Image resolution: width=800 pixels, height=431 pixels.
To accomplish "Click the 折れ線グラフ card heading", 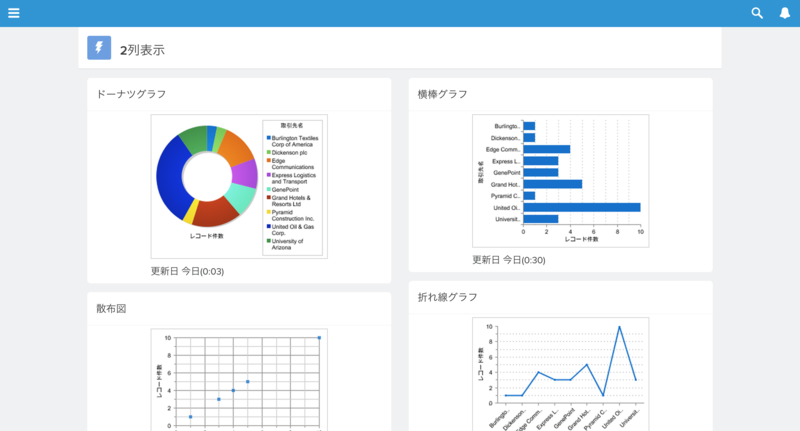I will tap(447, 297).
